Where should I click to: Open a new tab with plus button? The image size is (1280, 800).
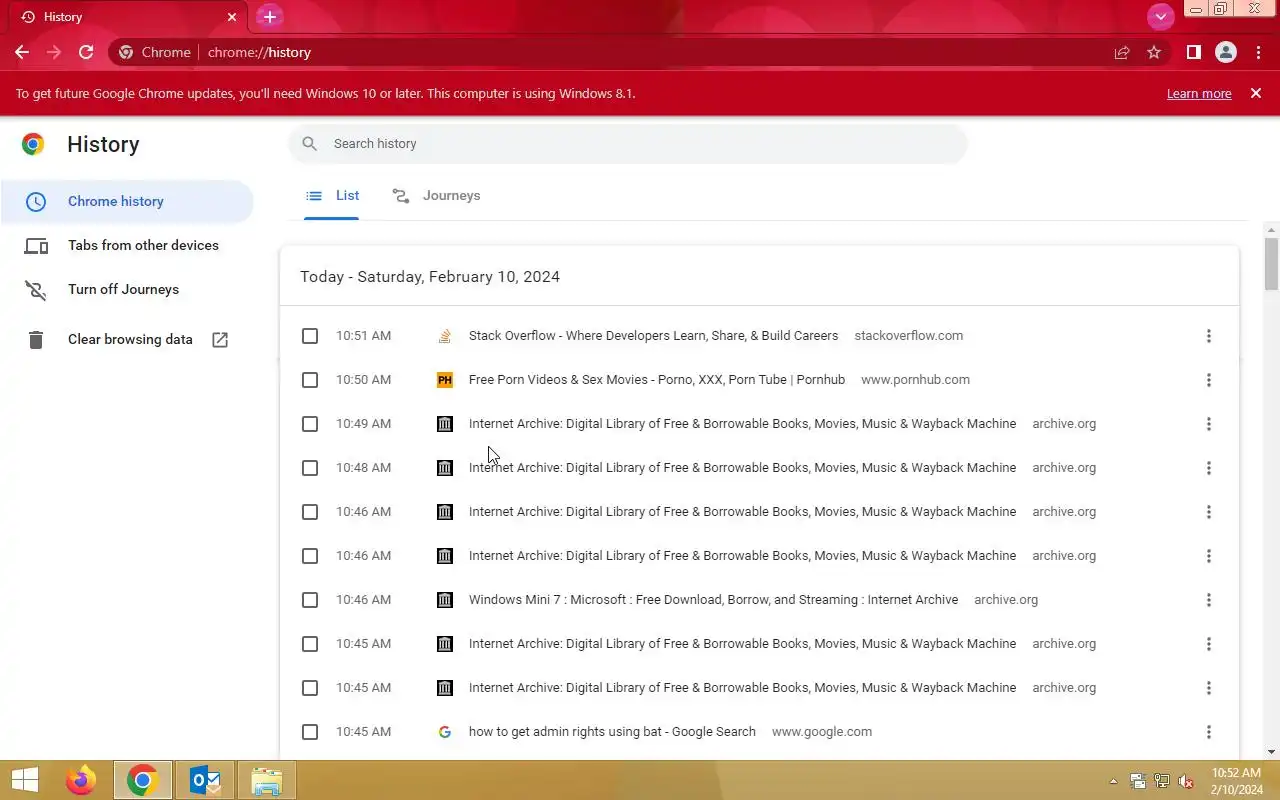269,17
